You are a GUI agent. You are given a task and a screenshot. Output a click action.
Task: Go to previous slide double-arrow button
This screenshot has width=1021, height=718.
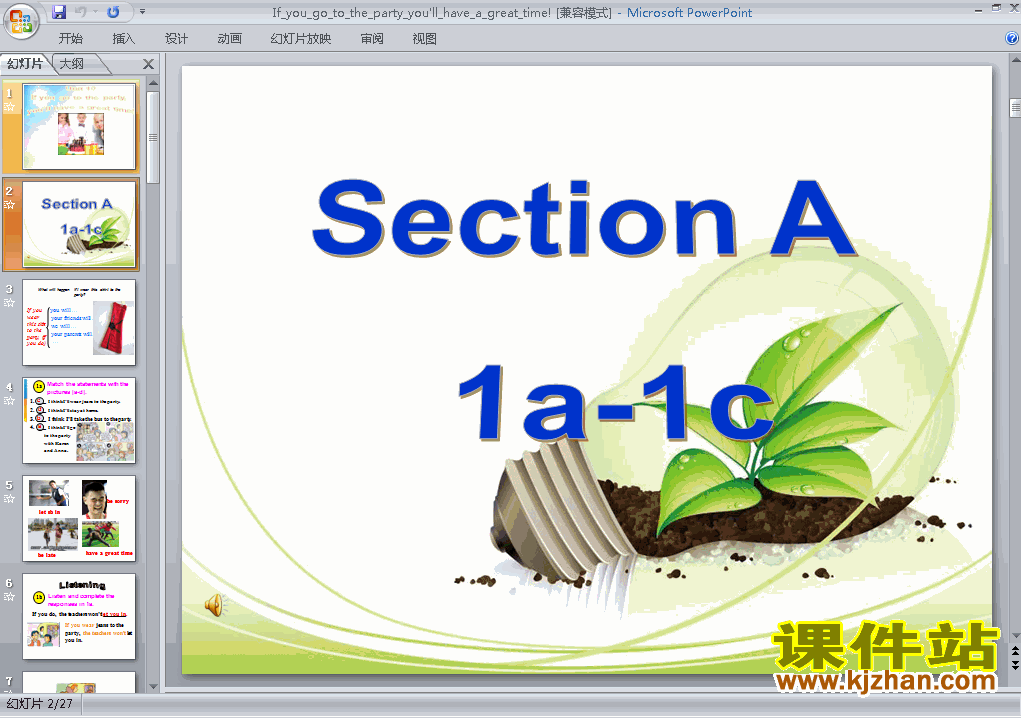pos(1015,651)
